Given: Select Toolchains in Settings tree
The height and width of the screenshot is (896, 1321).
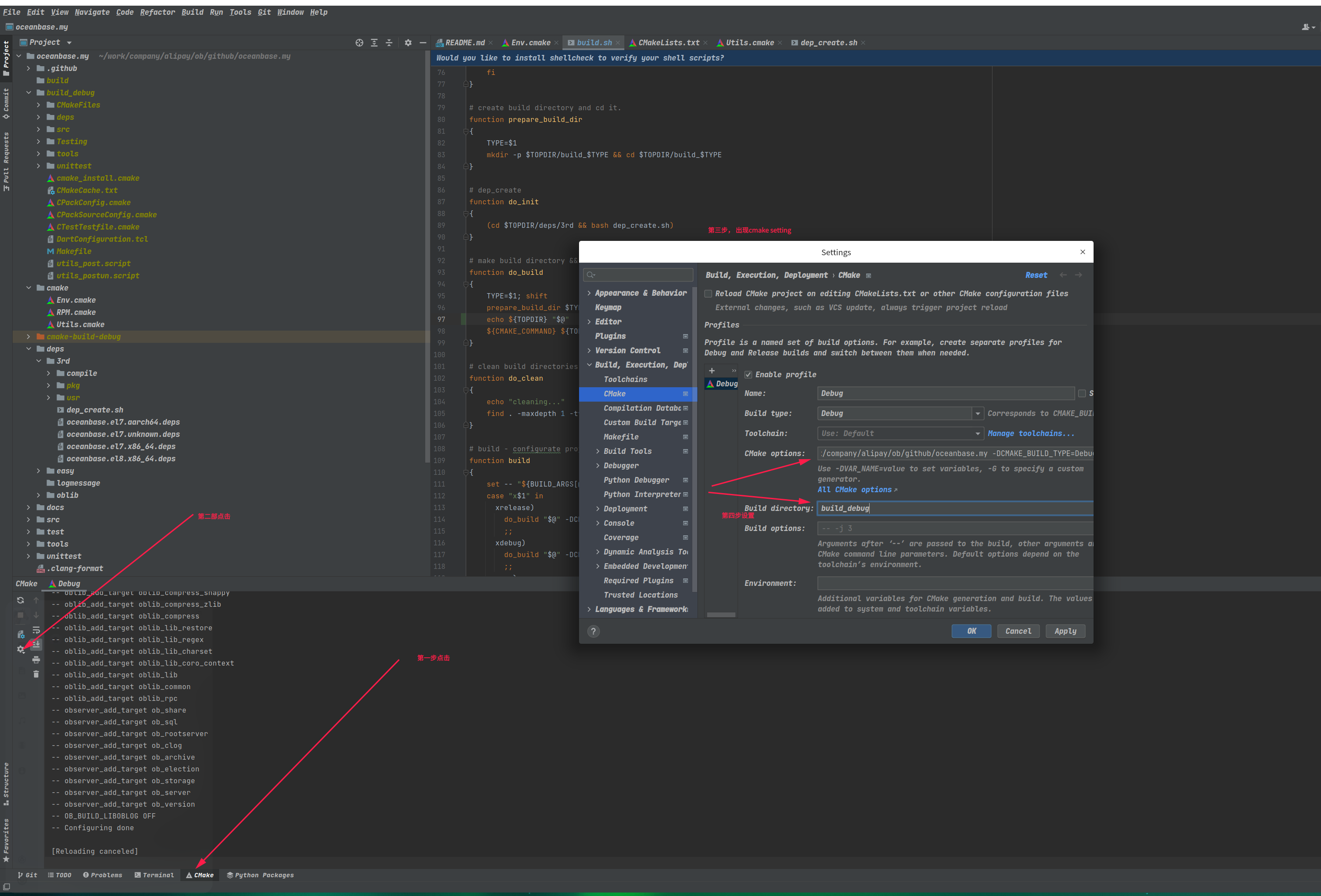Looking at the screenshot, I should click(625, 379).
